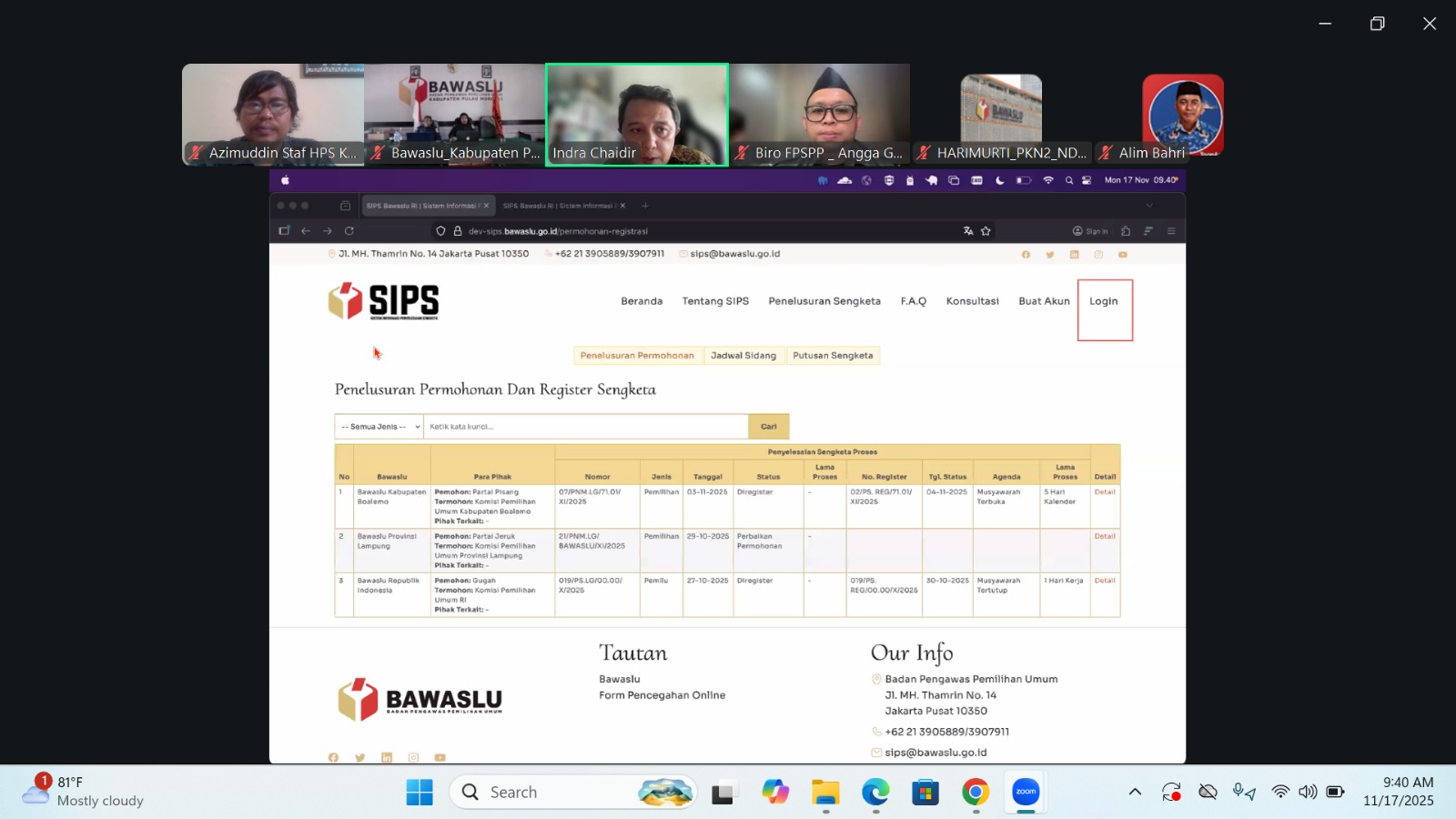Select Indra Chaidir's video thumbnail
The width and height of the screenshot is (1456, 819).
[x=637, y=115]
